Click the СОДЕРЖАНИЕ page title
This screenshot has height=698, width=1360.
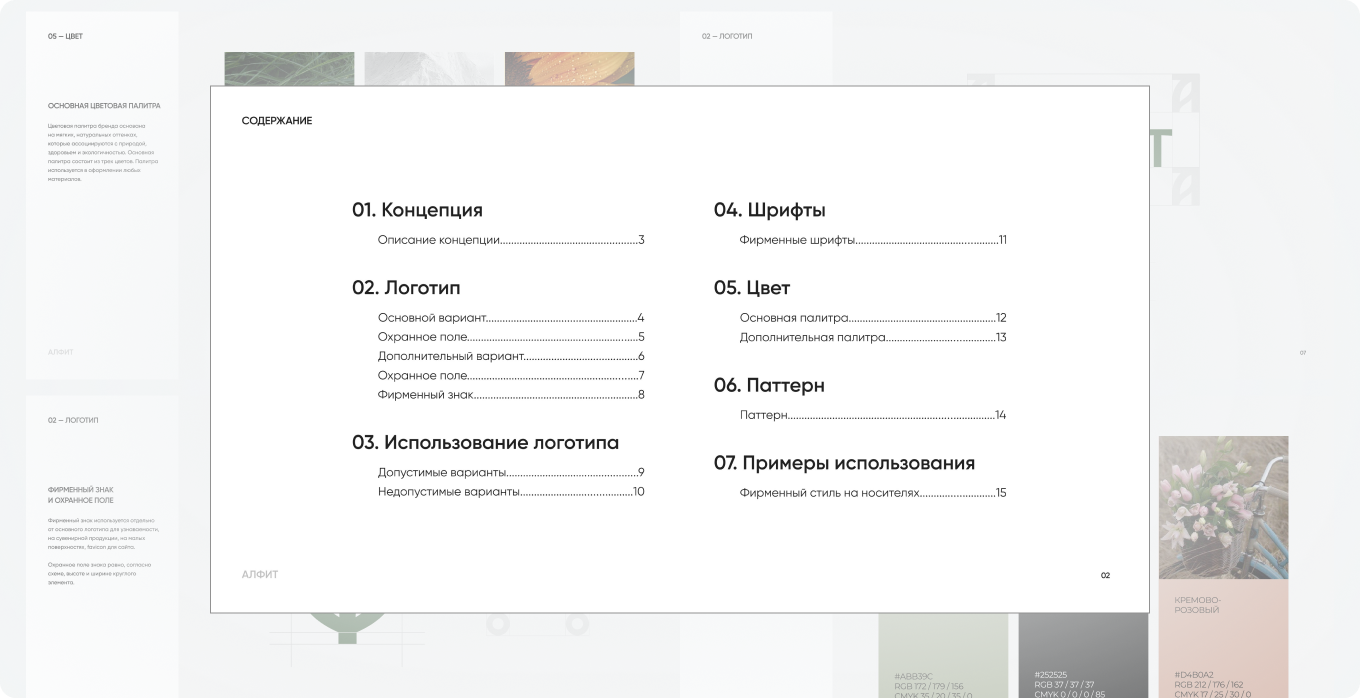tap(277, 121)
